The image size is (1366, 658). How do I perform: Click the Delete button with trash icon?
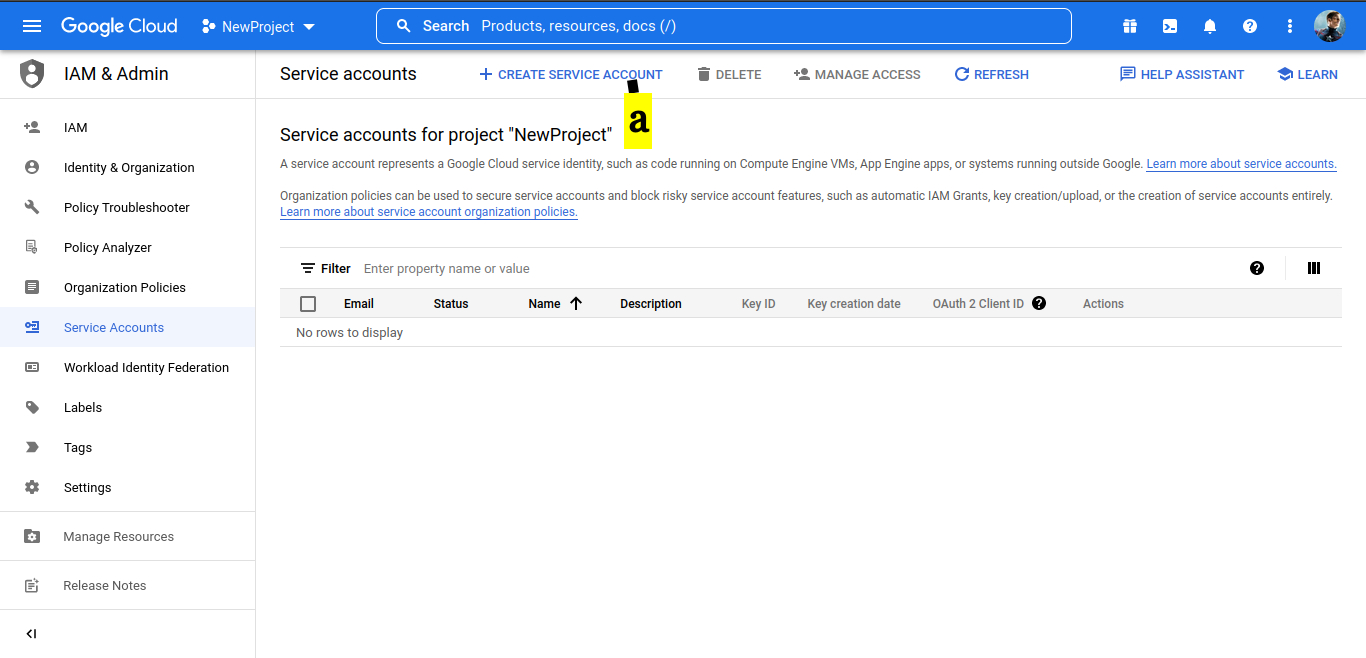(729, 74)
